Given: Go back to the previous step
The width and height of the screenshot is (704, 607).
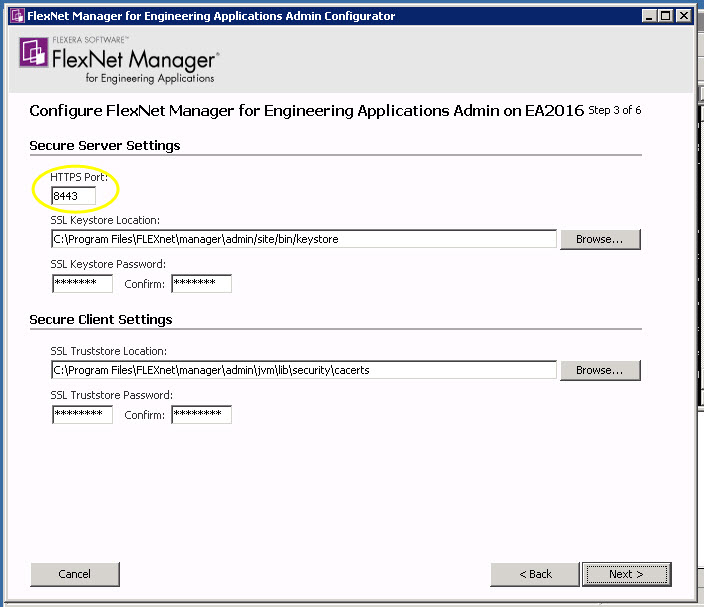Looking at the screenshot, I should click(x=535, y=574).
